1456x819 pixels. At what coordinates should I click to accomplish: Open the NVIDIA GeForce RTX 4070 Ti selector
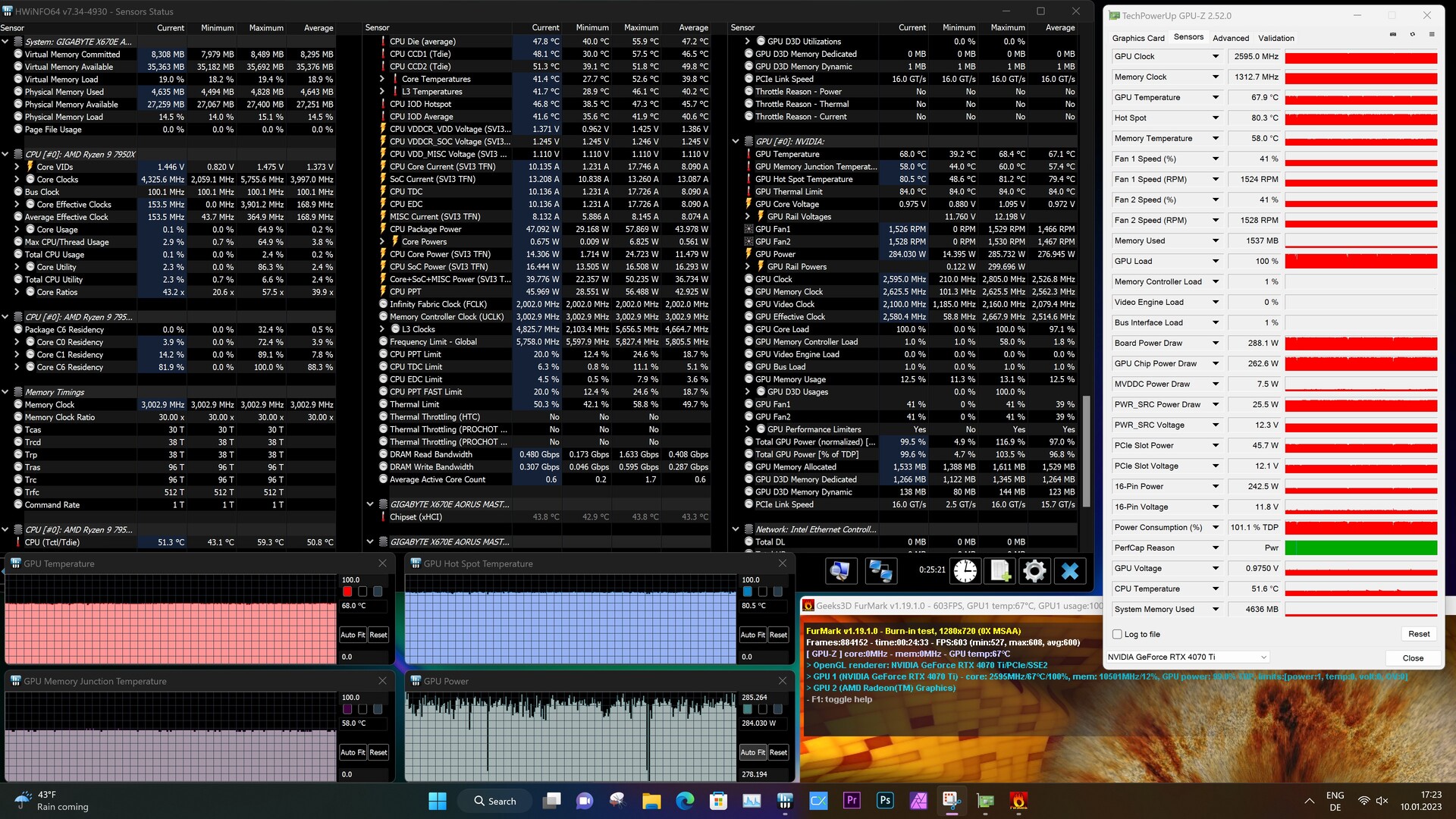tap(1187, 657)
